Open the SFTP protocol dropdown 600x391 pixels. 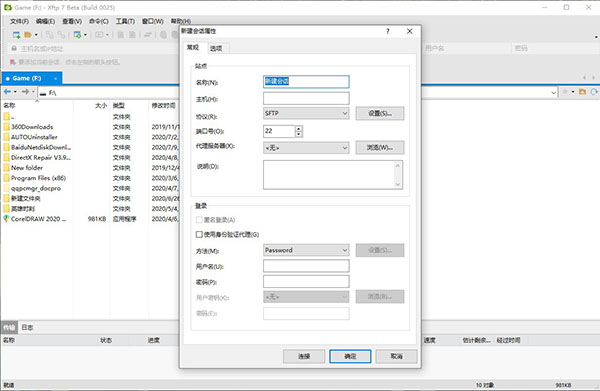(306, 113)
